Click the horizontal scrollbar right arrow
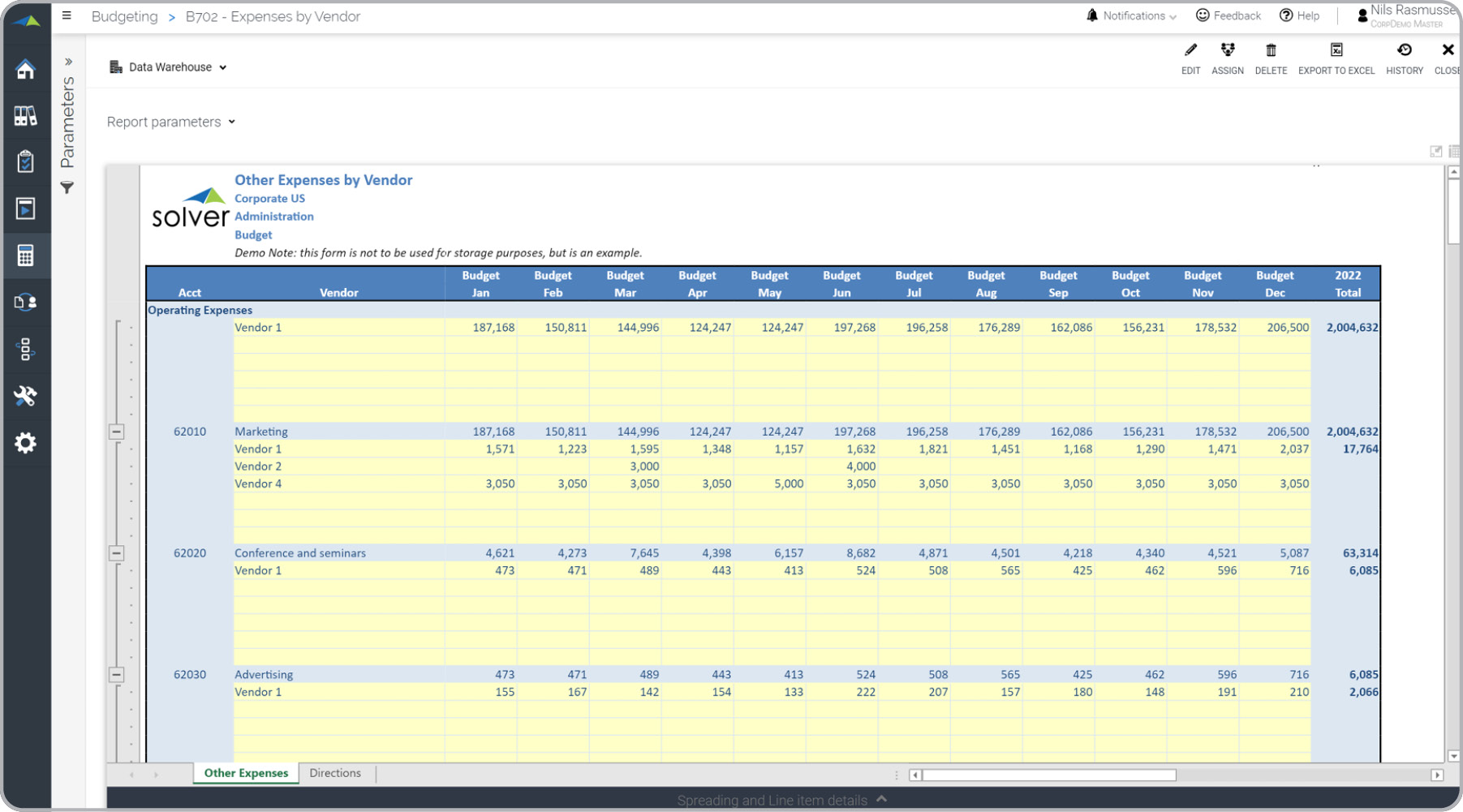 coord(1437,775)
